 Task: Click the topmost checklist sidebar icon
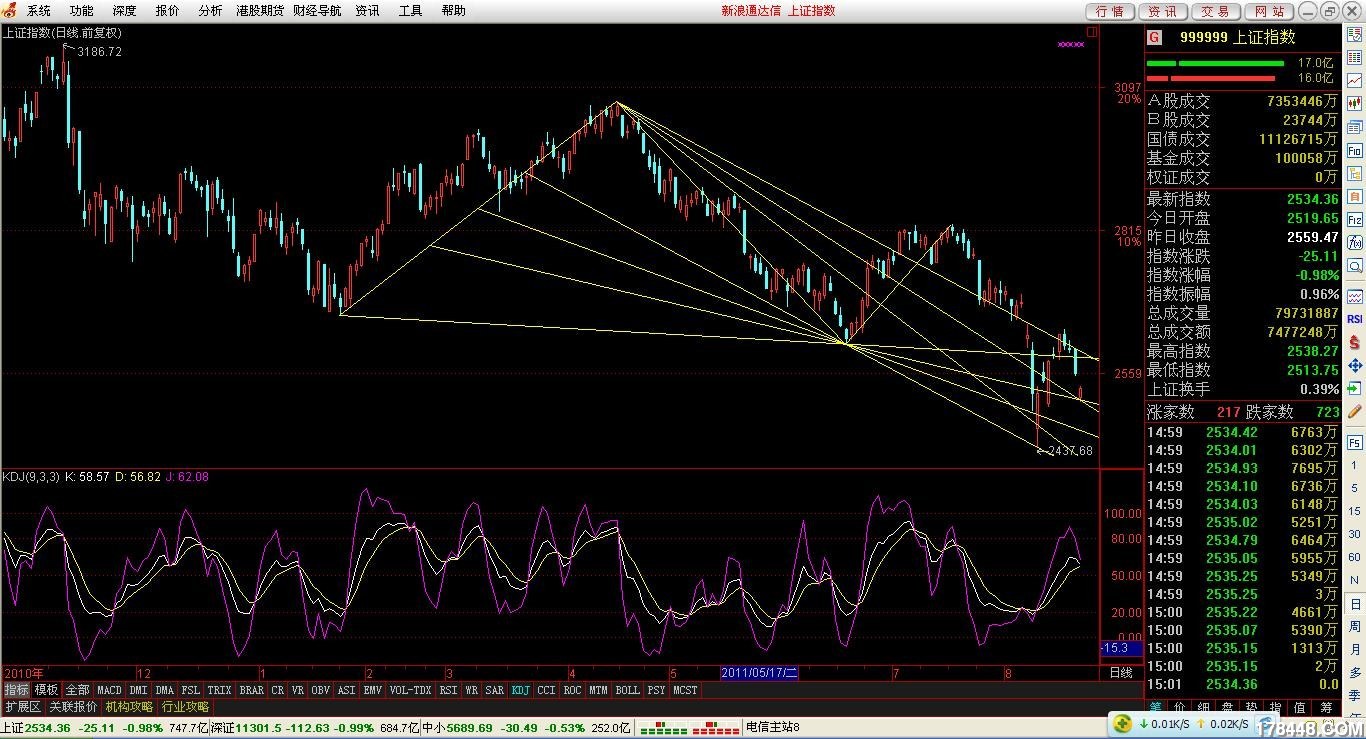1354,35
